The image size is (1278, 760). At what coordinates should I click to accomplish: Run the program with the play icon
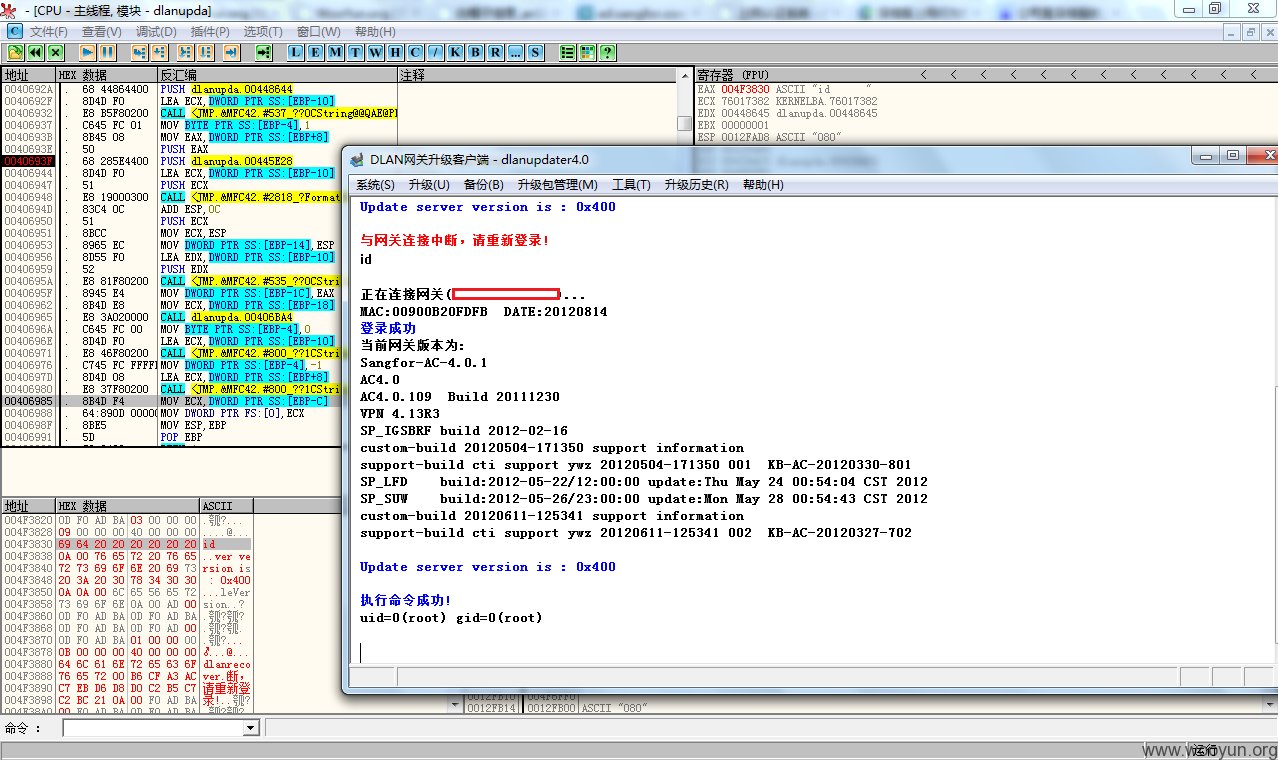tap(88, 52)
